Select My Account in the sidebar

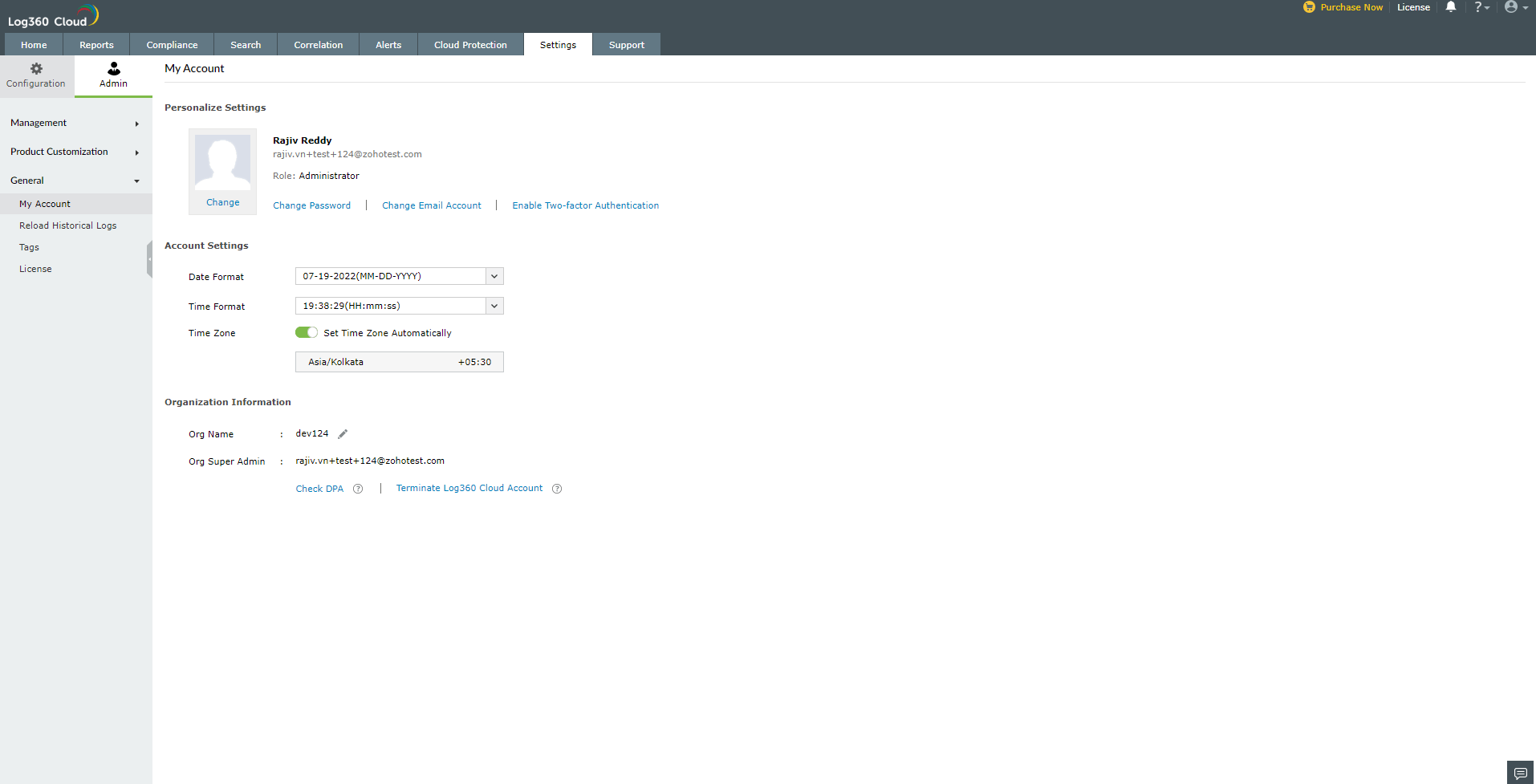(75, 204)
